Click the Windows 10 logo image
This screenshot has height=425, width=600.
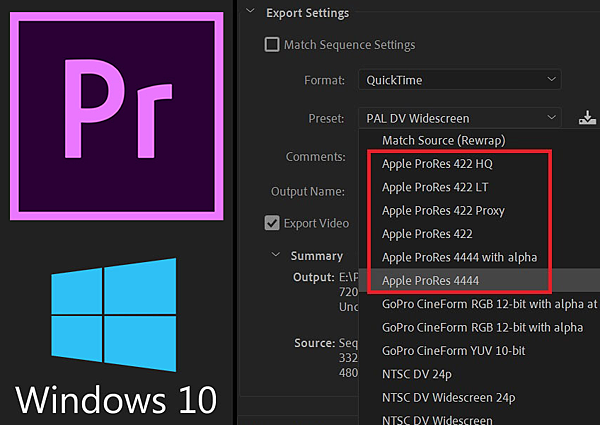point(114,315)
